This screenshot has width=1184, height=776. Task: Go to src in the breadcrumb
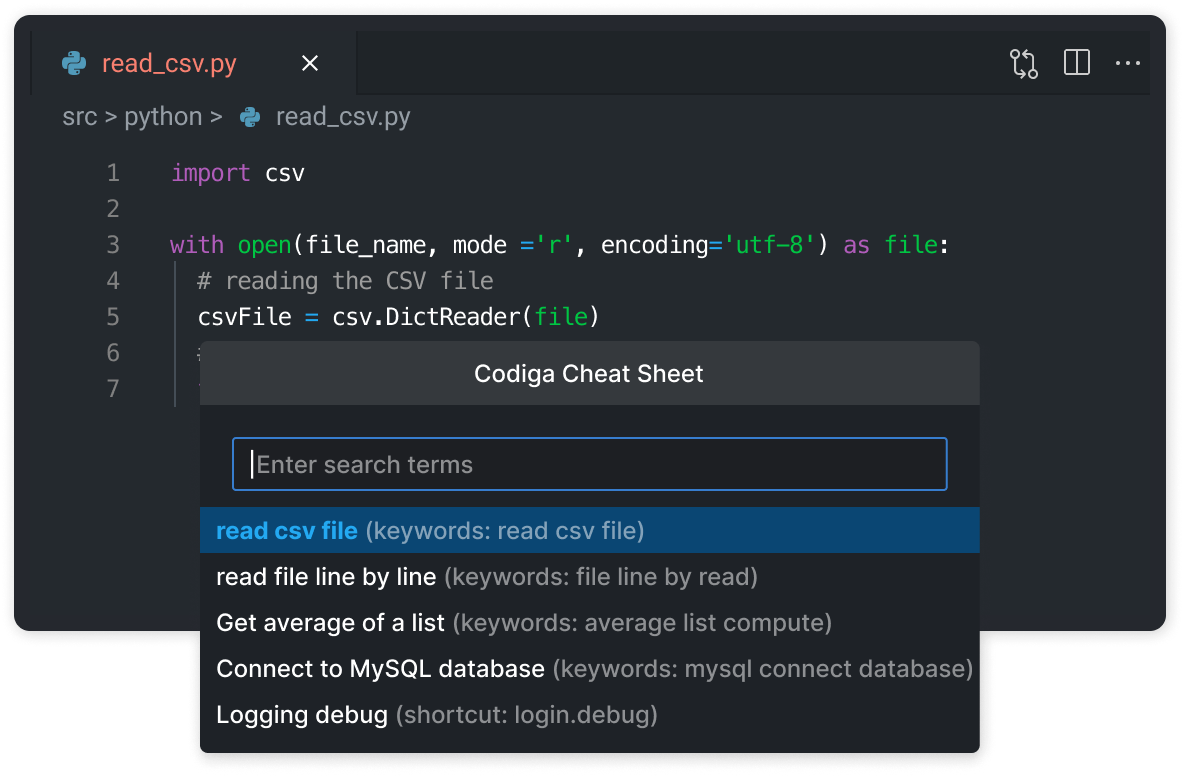[80, 117]
